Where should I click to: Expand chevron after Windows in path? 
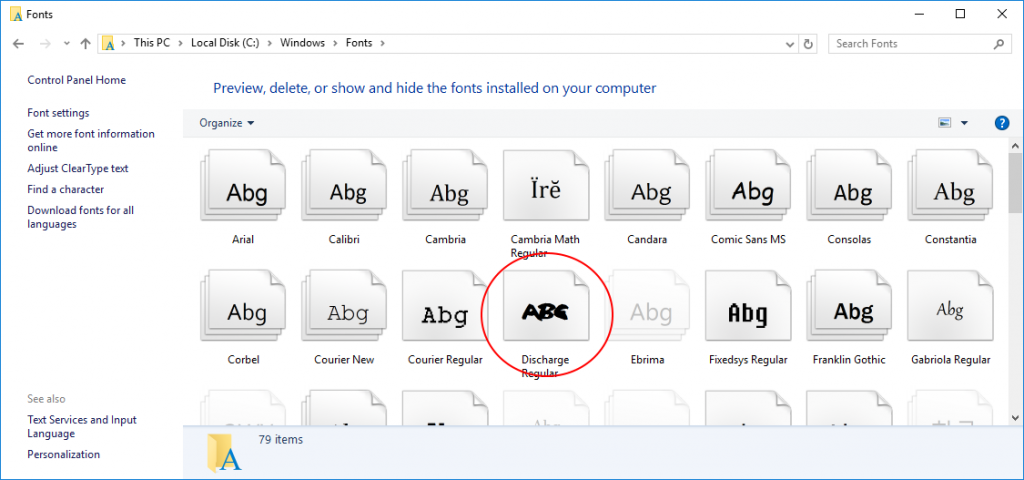coord(335,43)
